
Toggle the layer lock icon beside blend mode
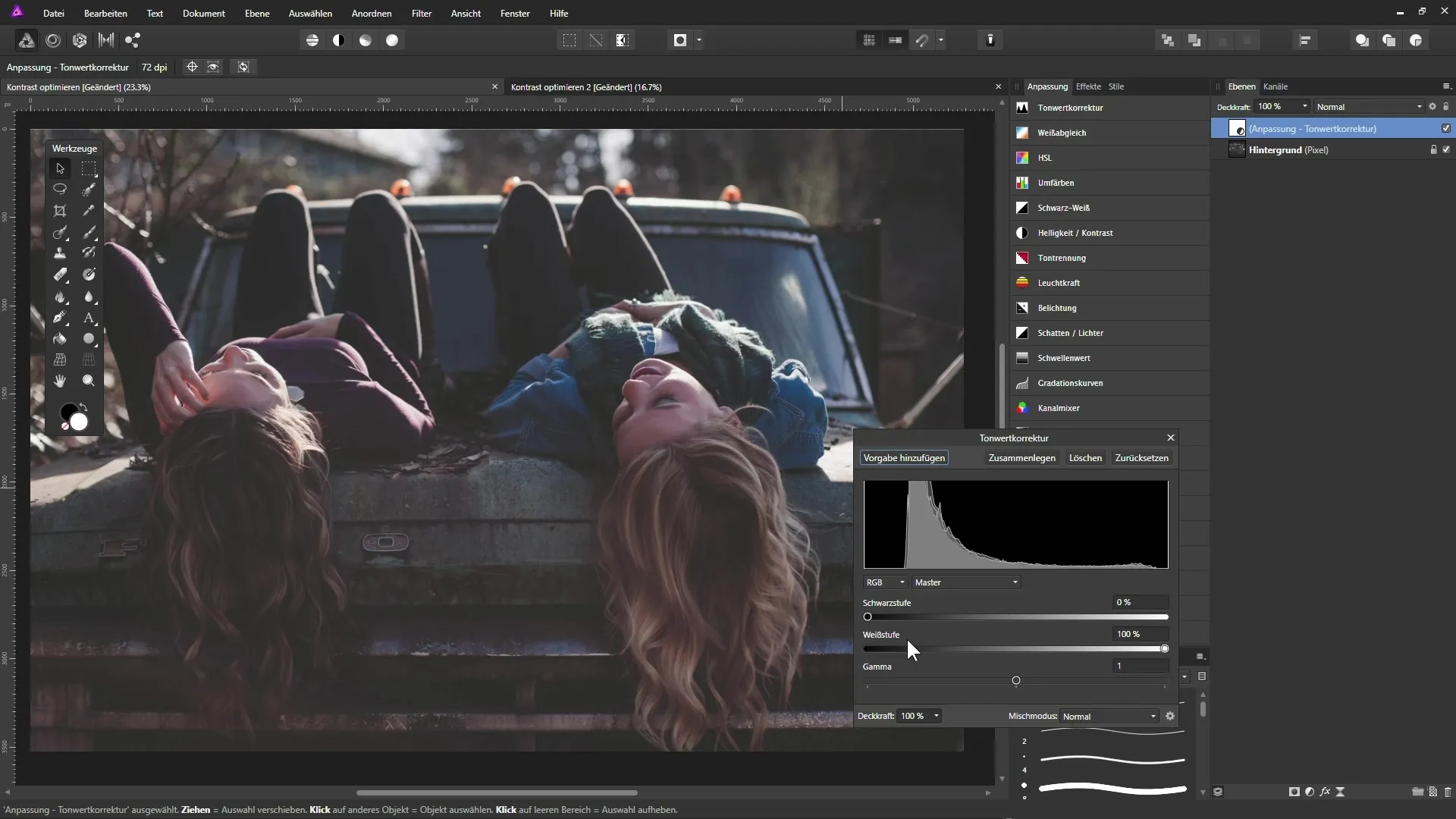(x=1446, y=107)
